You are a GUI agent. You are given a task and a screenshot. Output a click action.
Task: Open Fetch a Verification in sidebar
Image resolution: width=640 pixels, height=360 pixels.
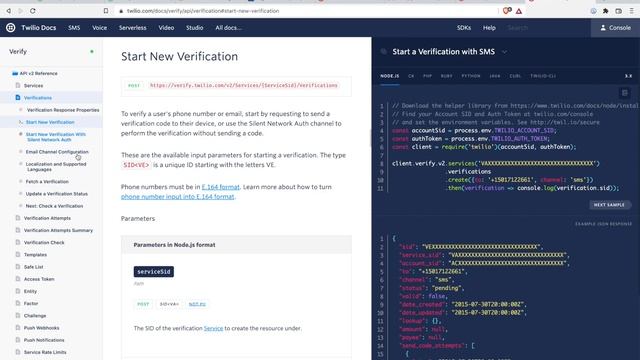pos(47,182)
